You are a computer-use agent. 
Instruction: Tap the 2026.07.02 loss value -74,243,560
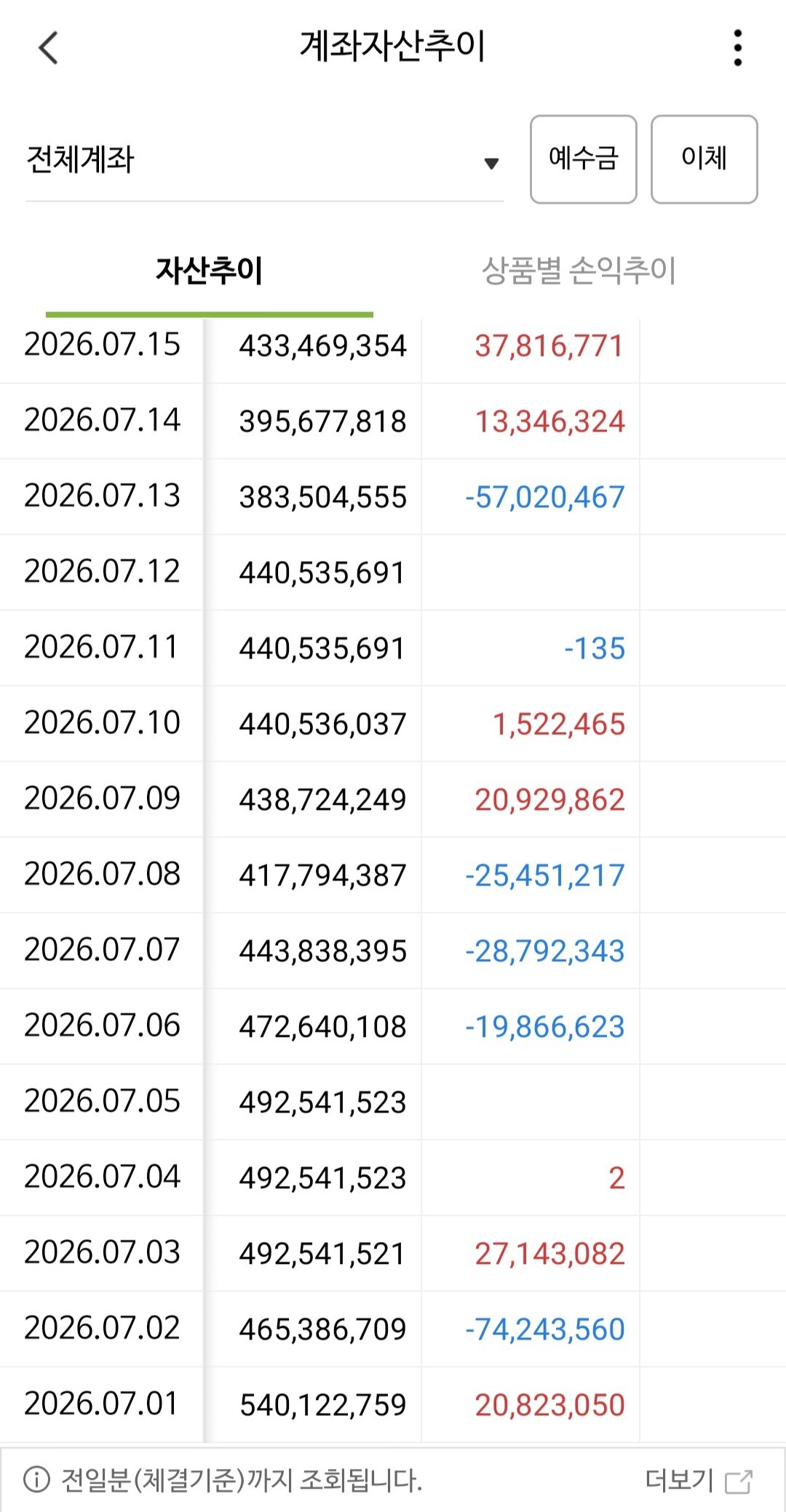(x=545, y=1329)
